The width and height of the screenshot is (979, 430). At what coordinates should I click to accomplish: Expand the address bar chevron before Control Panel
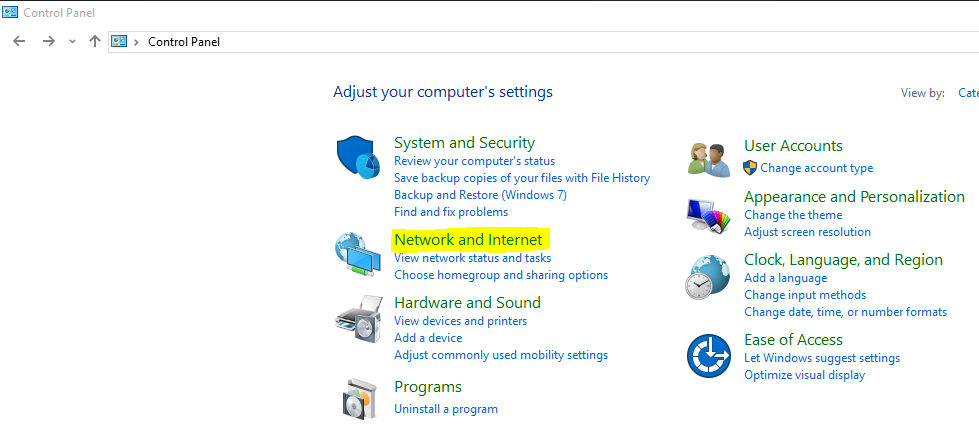(x=136, y=42)
